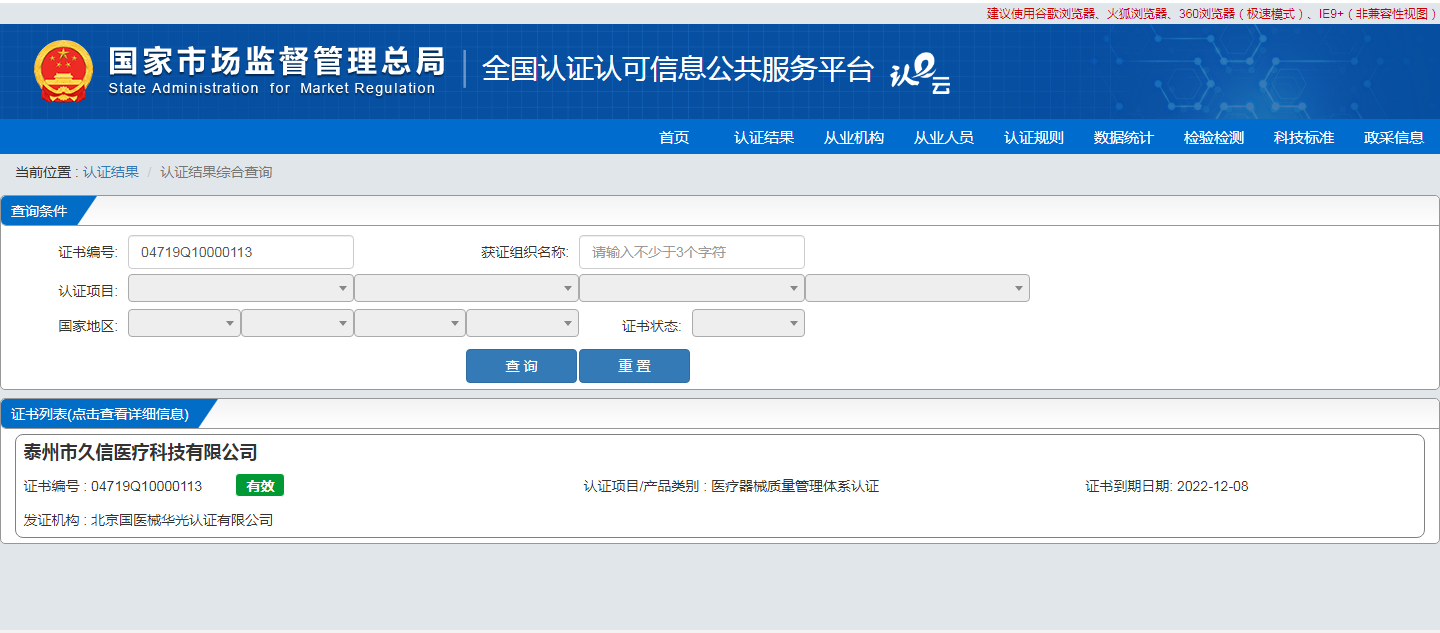1440x633 pixels.
Task: Select 数据统计 in navigation bar
Action: click(1124, 138)
